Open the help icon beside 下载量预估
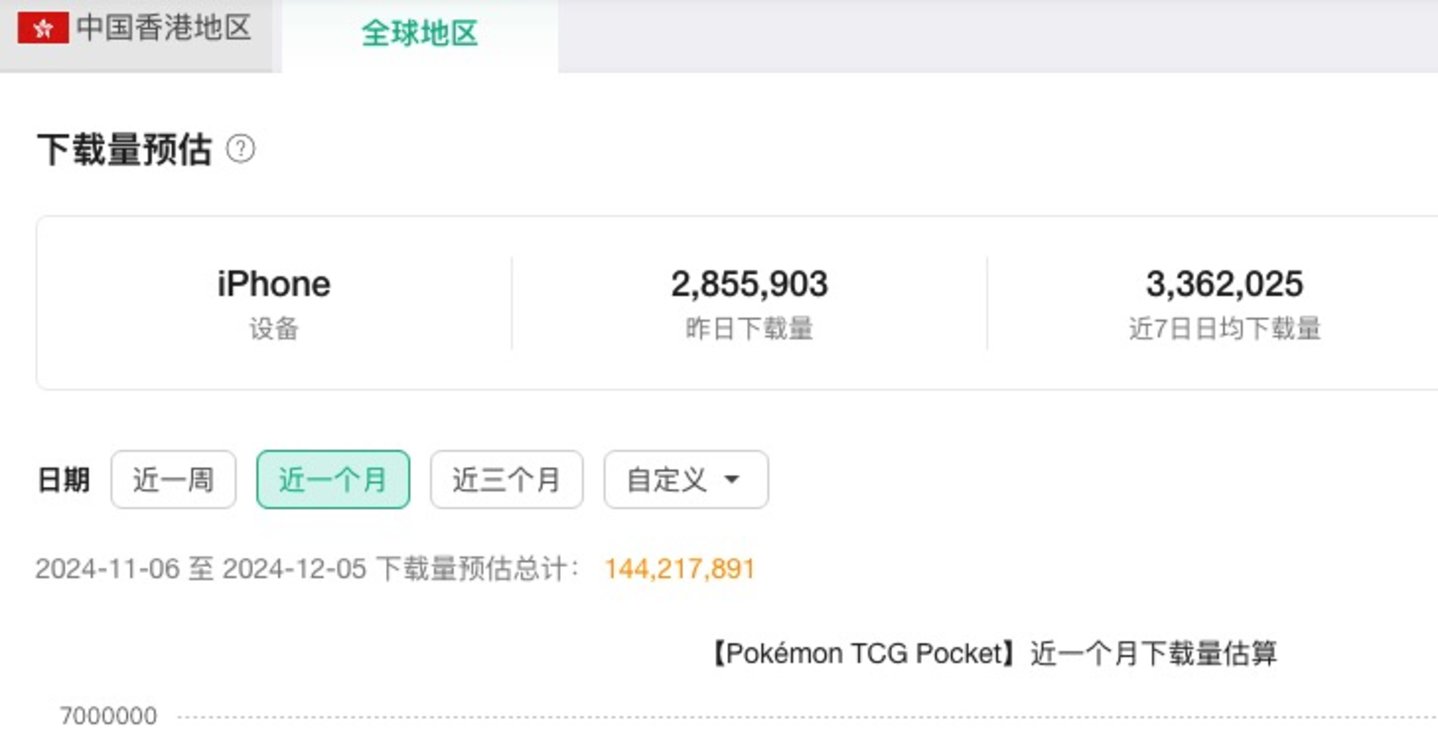The image size is (1438, 736). (x=240, y=150)
